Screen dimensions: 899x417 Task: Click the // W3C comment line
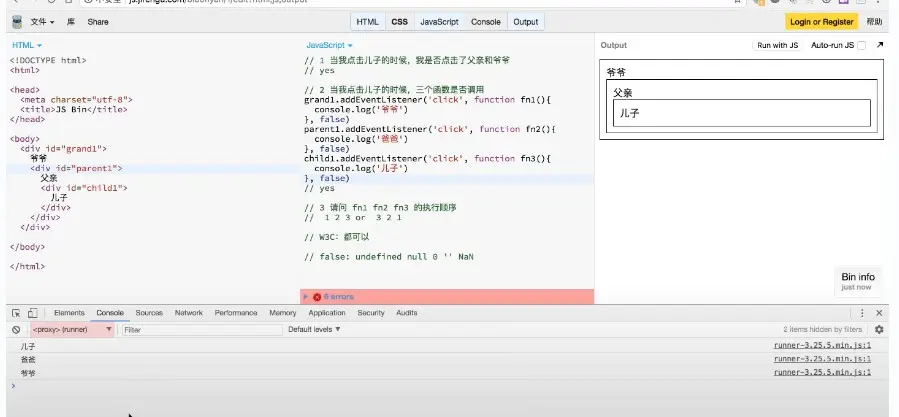339,237
